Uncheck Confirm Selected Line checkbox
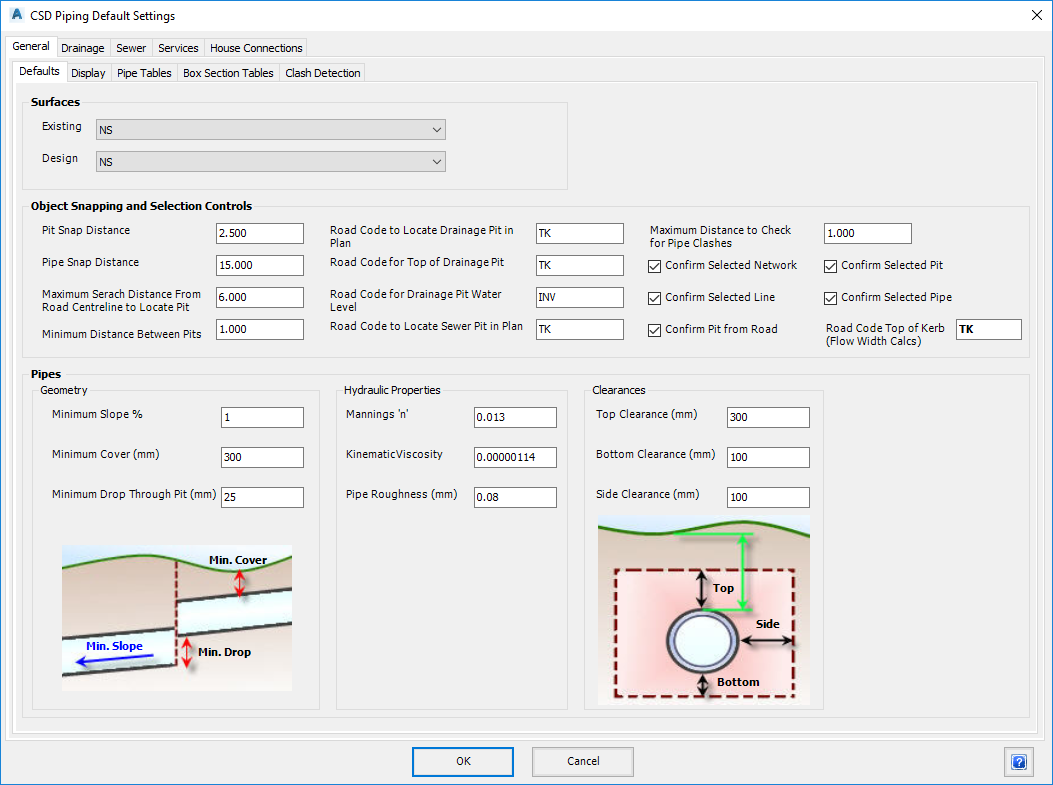1053x785 pixels. [x=655, y=298]
